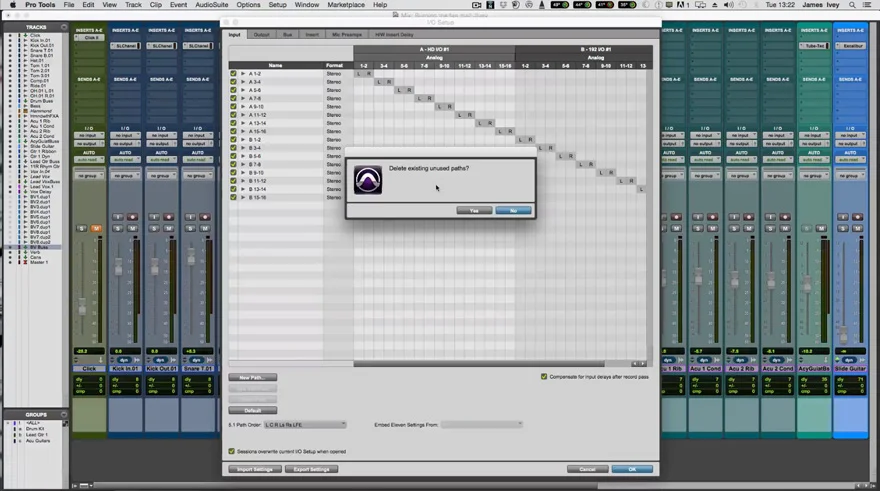
Task: Open the Track menu
Action: 133,5
